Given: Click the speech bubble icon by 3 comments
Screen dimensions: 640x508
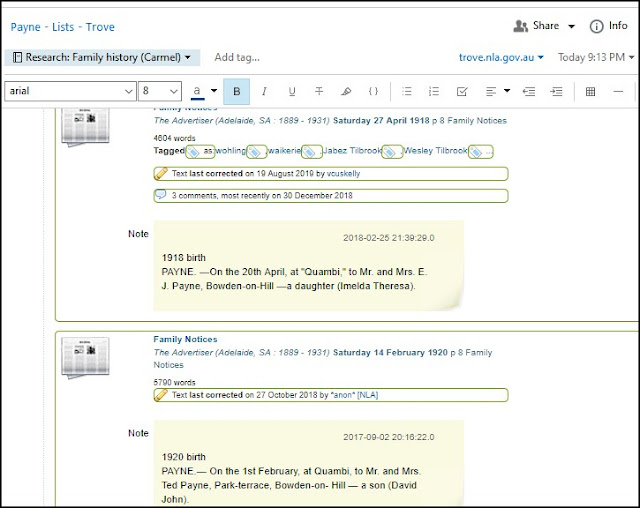Looking at the screenshot, I should coord(161,195).
